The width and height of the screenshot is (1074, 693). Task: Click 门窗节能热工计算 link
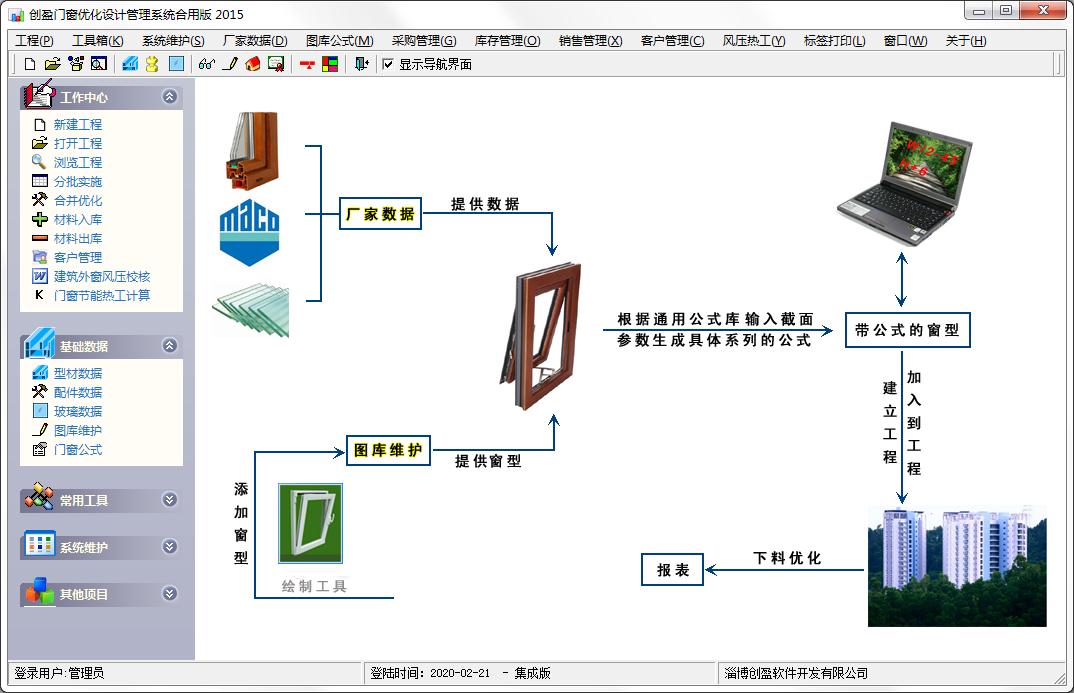pyautogui.click(x=101, y=295)
